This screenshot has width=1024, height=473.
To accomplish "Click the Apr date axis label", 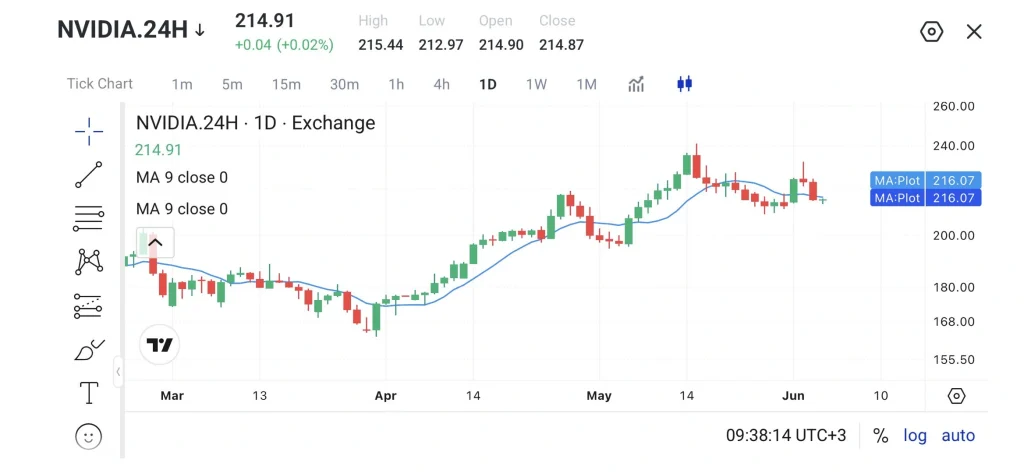I will (386, 396).
